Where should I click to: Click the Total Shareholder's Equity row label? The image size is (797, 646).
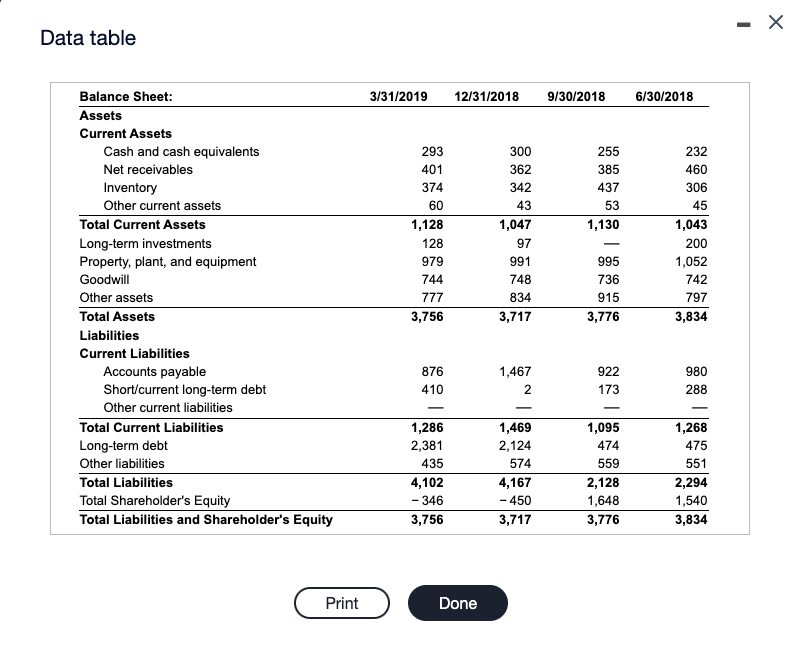155,501
